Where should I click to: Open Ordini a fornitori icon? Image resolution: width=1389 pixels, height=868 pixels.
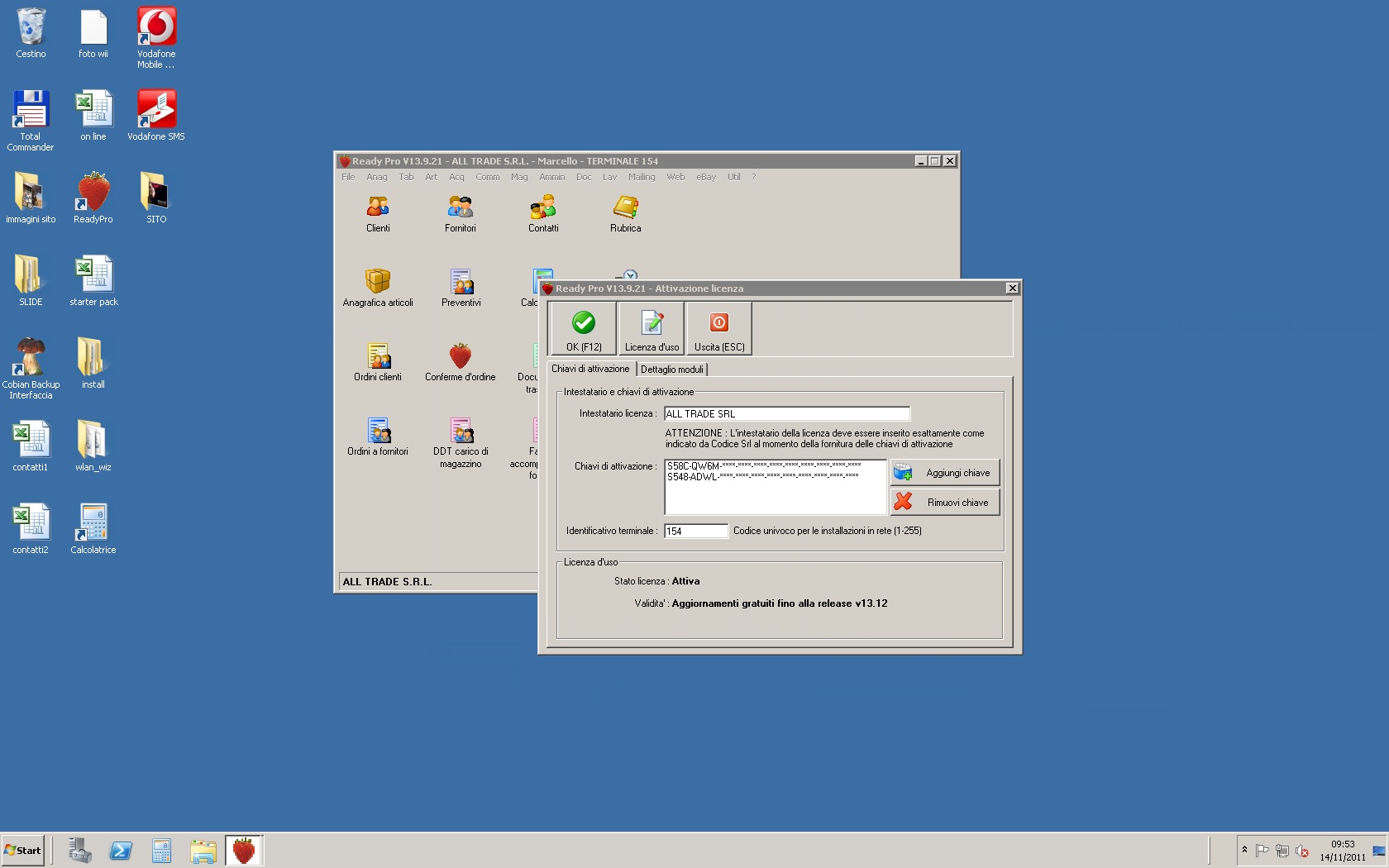pos(378,437)
